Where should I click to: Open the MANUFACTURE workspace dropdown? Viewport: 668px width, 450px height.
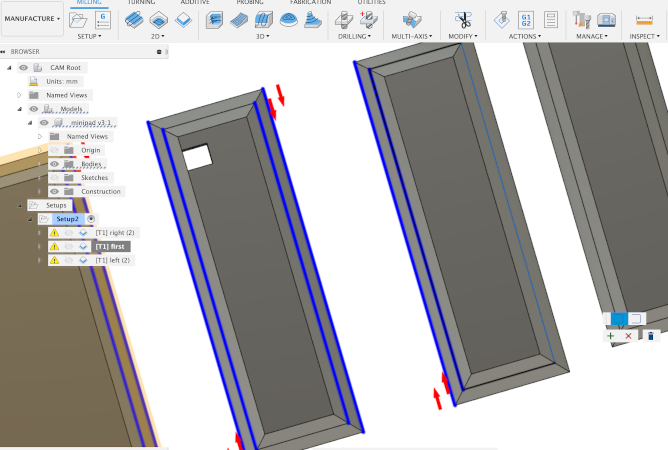(32, 18)
